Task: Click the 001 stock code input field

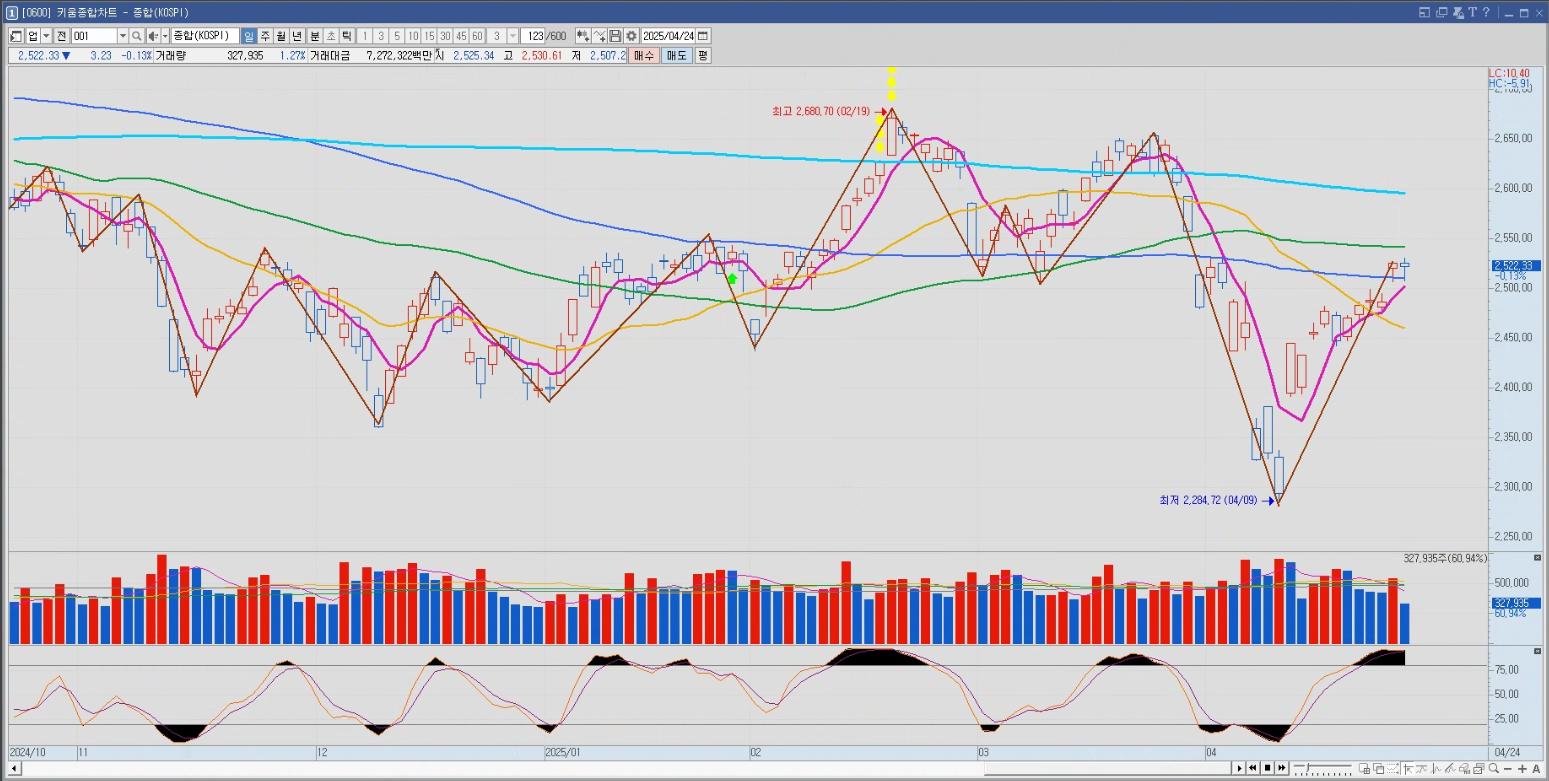Action: [x=94, y=35]
